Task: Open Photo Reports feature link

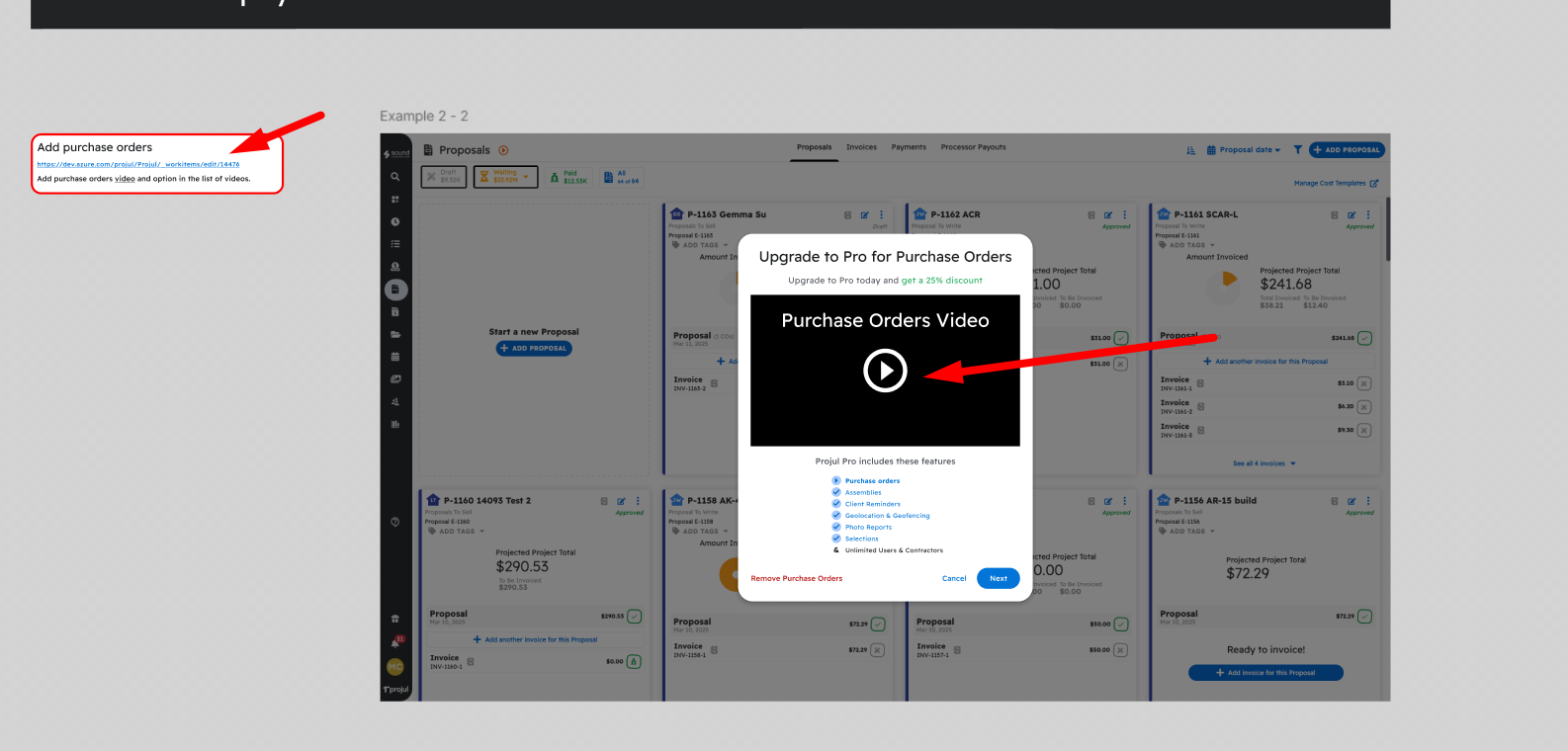Action: pos(868,527)
